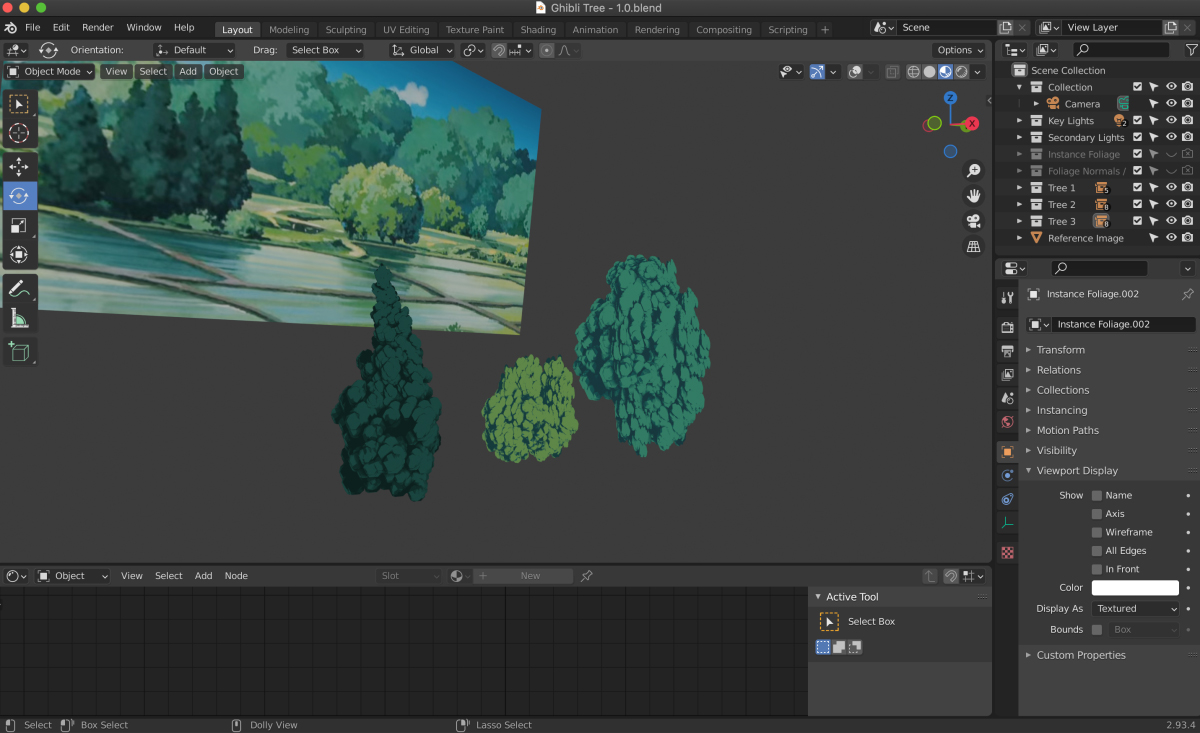Image resolution: width=1200 pixels, height=733 pixels.
Task: Open the Output properties tab
Action: tap(1007, 351)
